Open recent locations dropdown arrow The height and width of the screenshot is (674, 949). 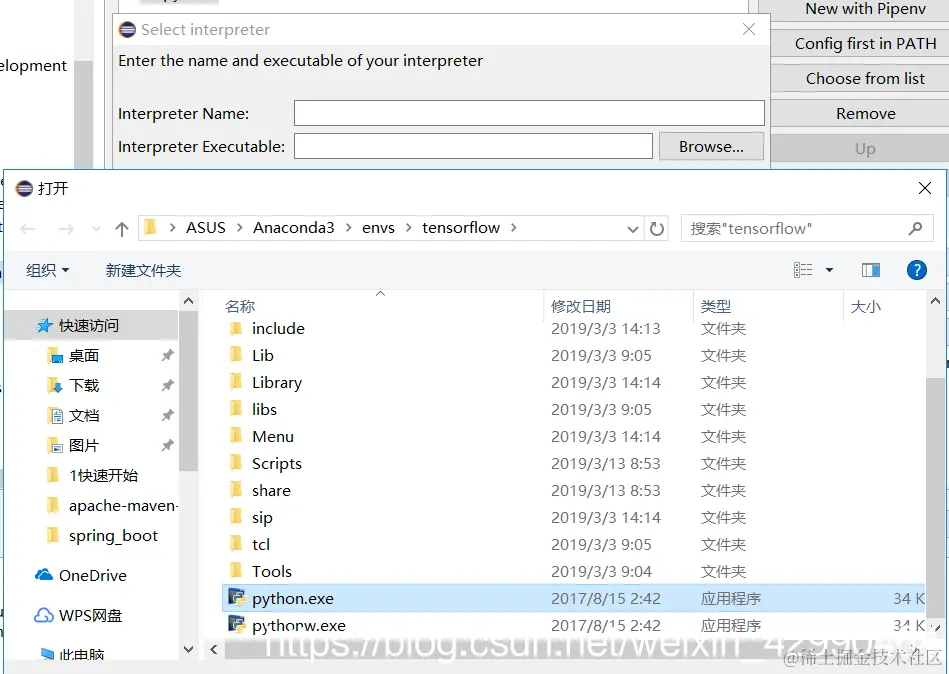(96, 229)
